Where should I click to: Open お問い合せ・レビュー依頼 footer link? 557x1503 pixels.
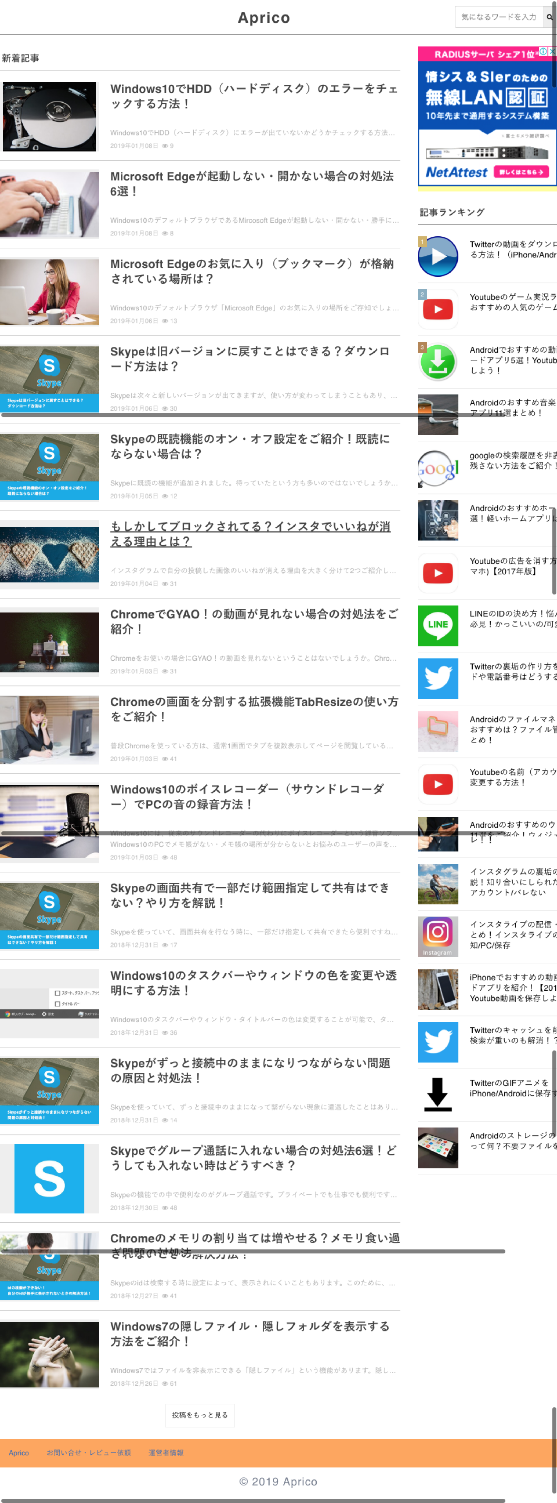[88, 1452]
